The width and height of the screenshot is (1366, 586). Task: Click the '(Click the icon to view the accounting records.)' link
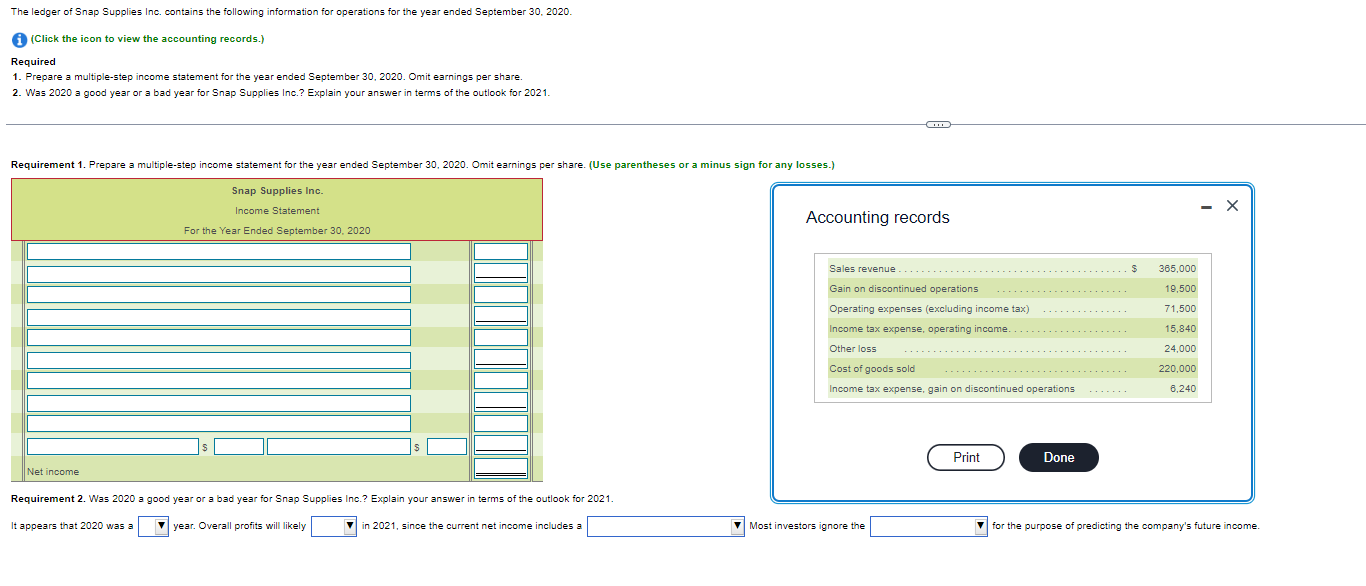[x=148, y=39]
